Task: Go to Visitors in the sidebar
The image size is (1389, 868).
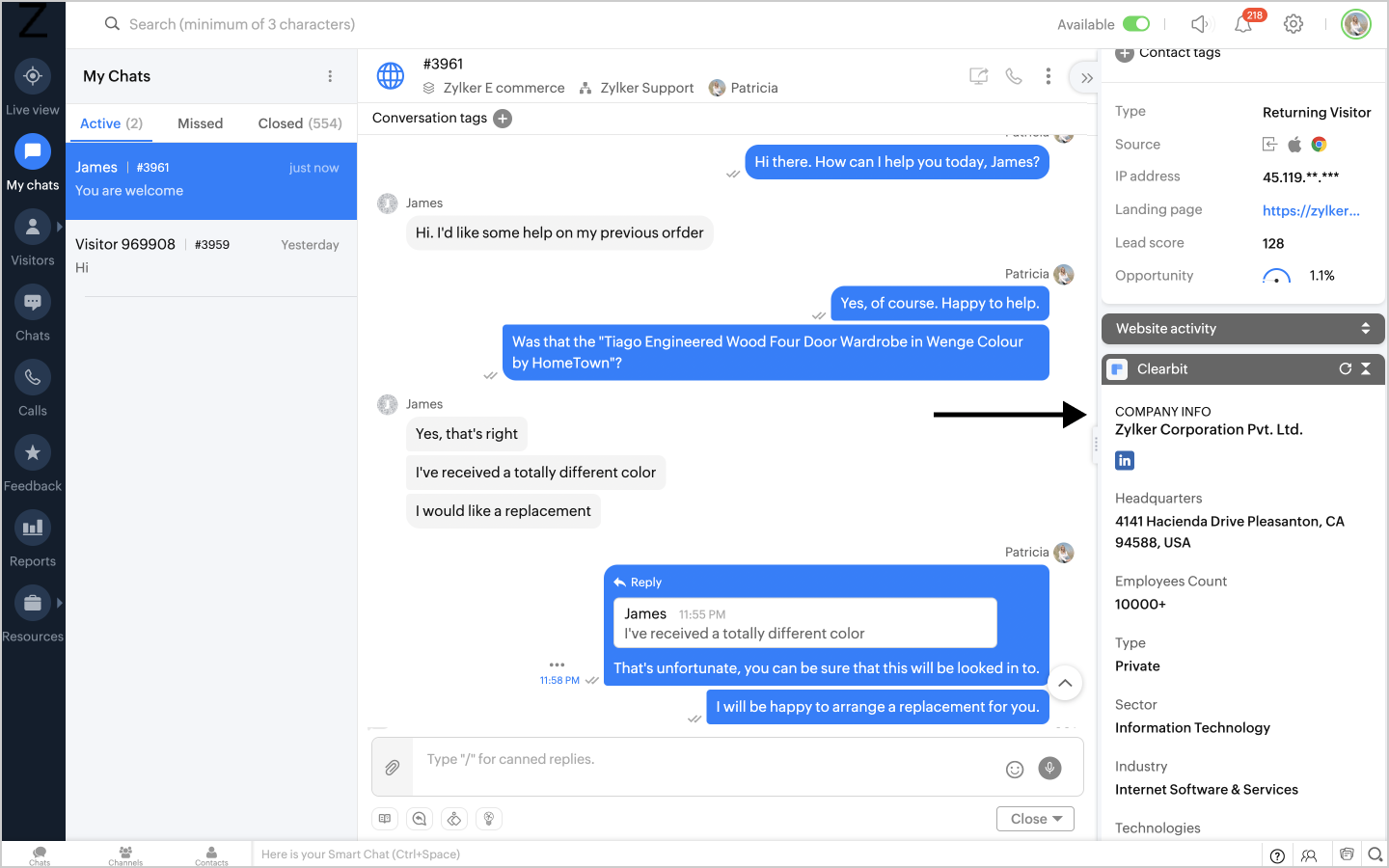Action: point(33,237)
